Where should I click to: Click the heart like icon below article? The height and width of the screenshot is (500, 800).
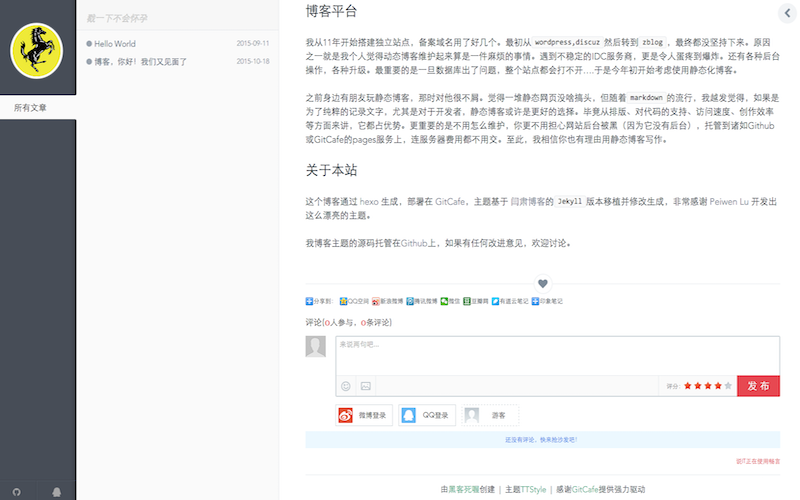pos(543,283)
